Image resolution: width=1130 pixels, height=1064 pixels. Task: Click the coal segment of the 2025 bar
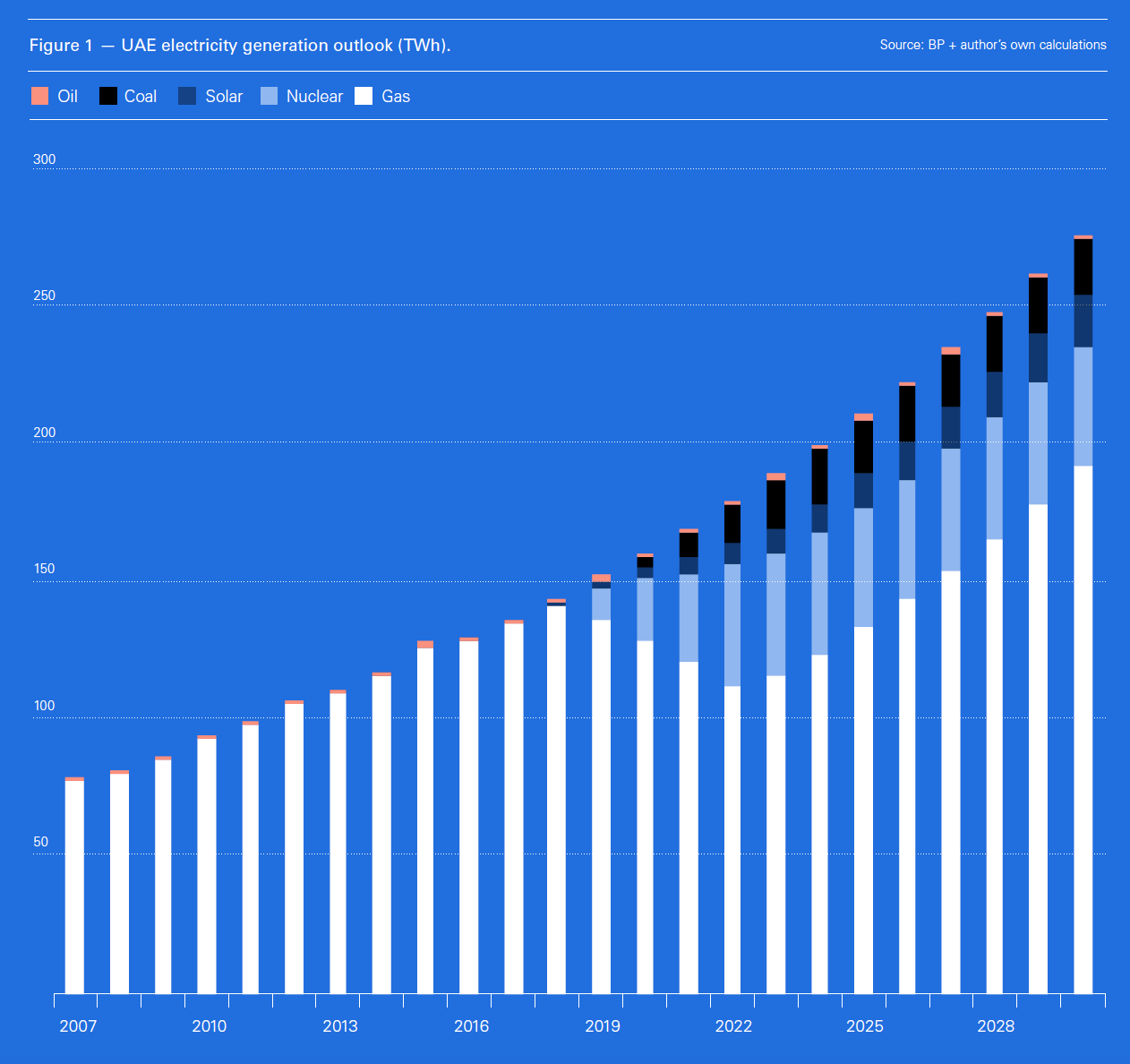tap(863, 446)
